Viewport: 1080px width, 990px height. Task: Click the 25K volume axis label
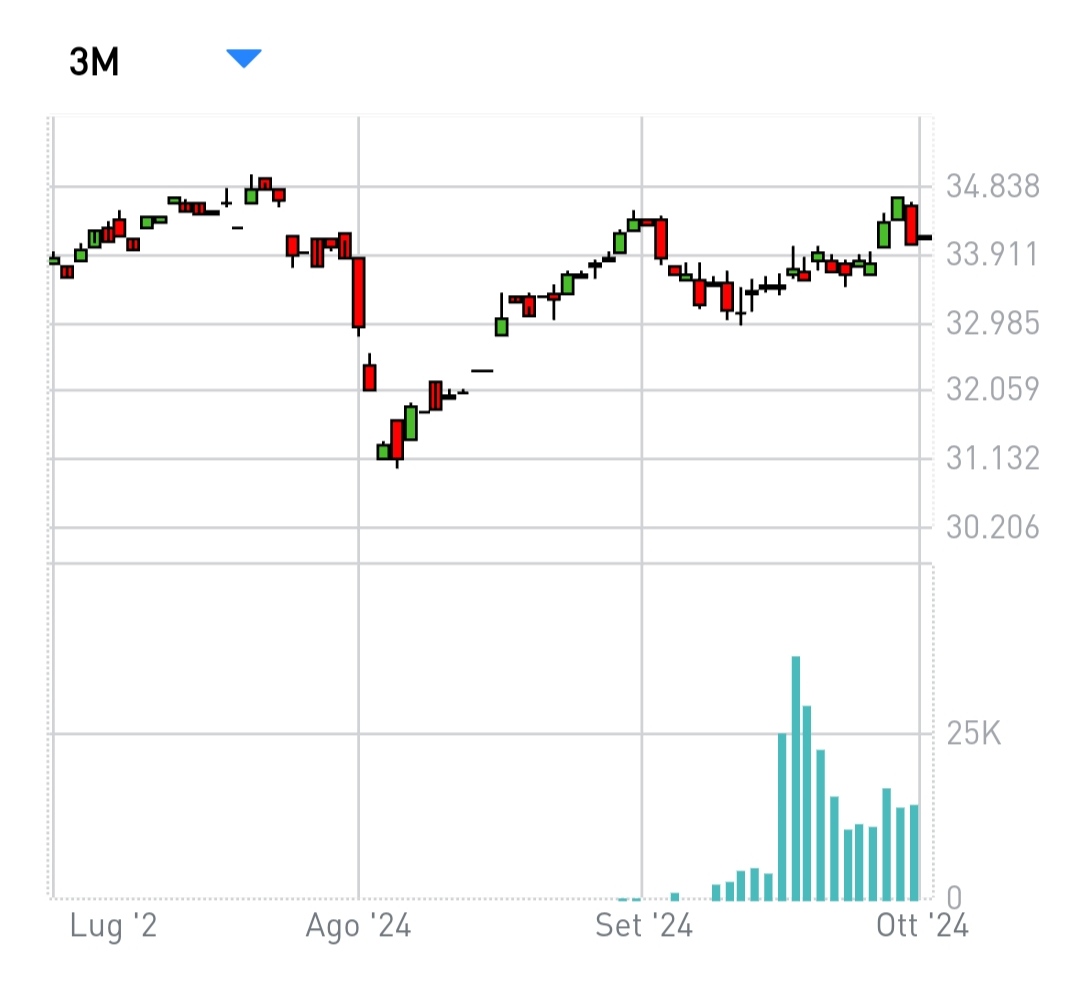click(x=973, y=734)
